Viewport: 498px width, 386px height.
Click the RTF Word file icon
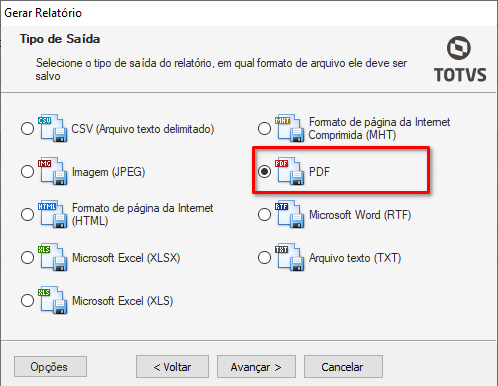point(289,214)
